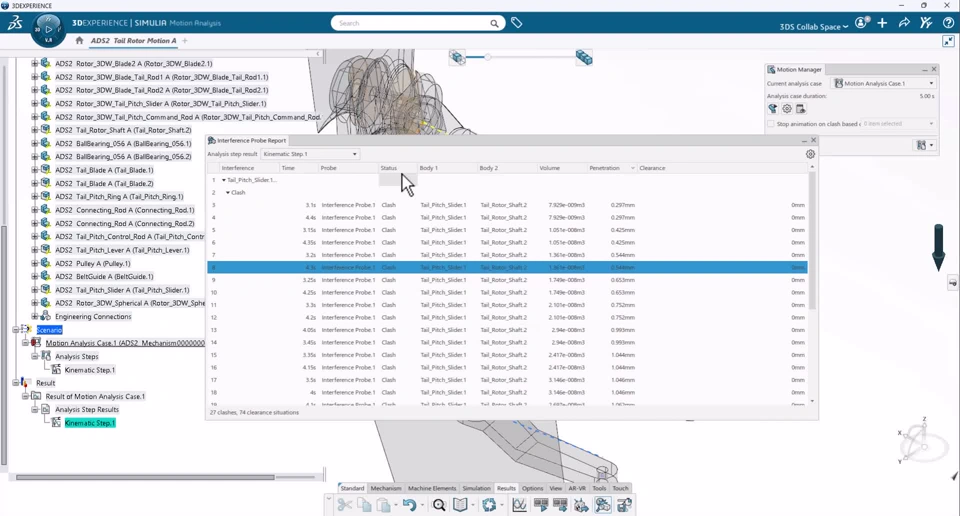Collapse the Clash group row in report
Viewport: 960px width, 516px height.
pyautogui.click(x=228, y=192)
